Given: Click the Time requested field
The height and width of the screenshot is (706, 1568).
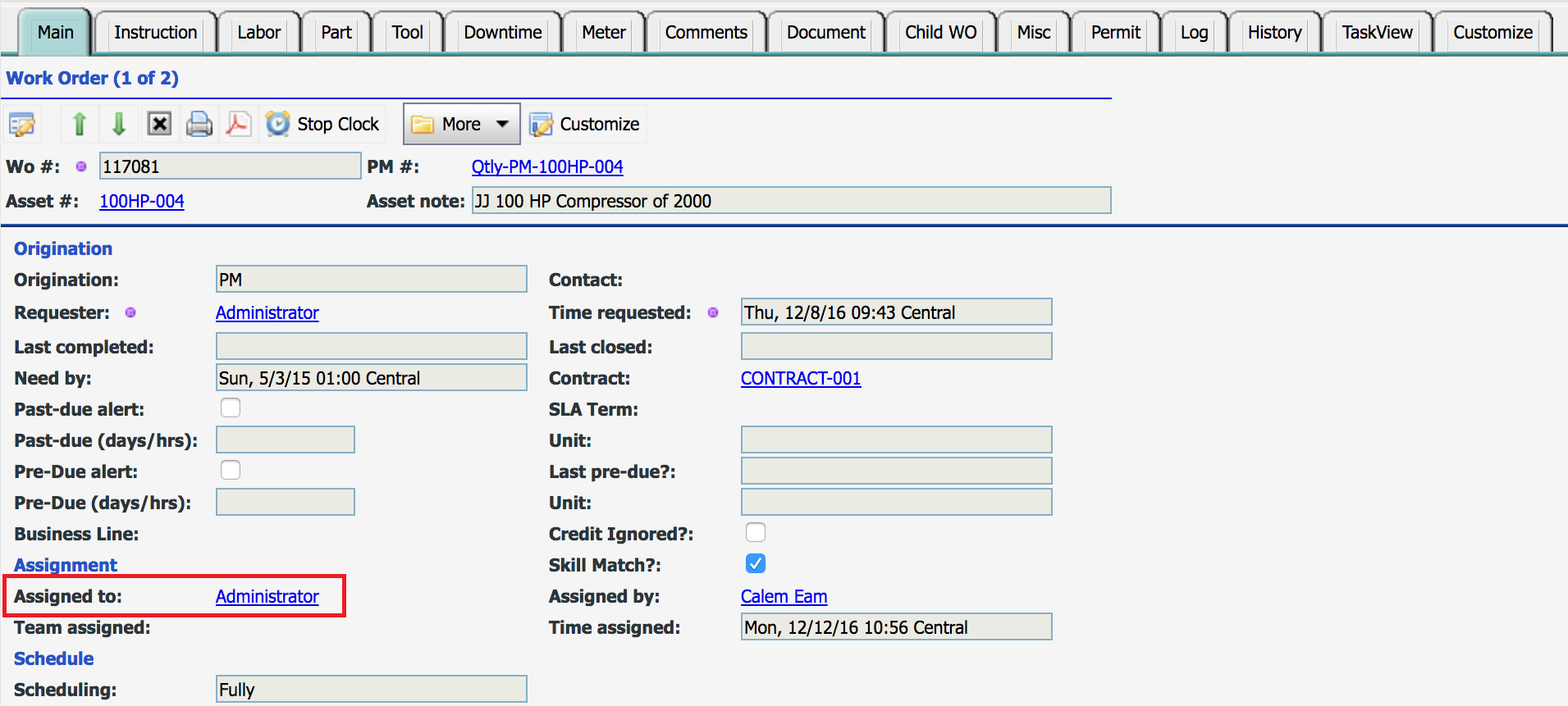Looking at the screenshot, I should pos(896,312).
